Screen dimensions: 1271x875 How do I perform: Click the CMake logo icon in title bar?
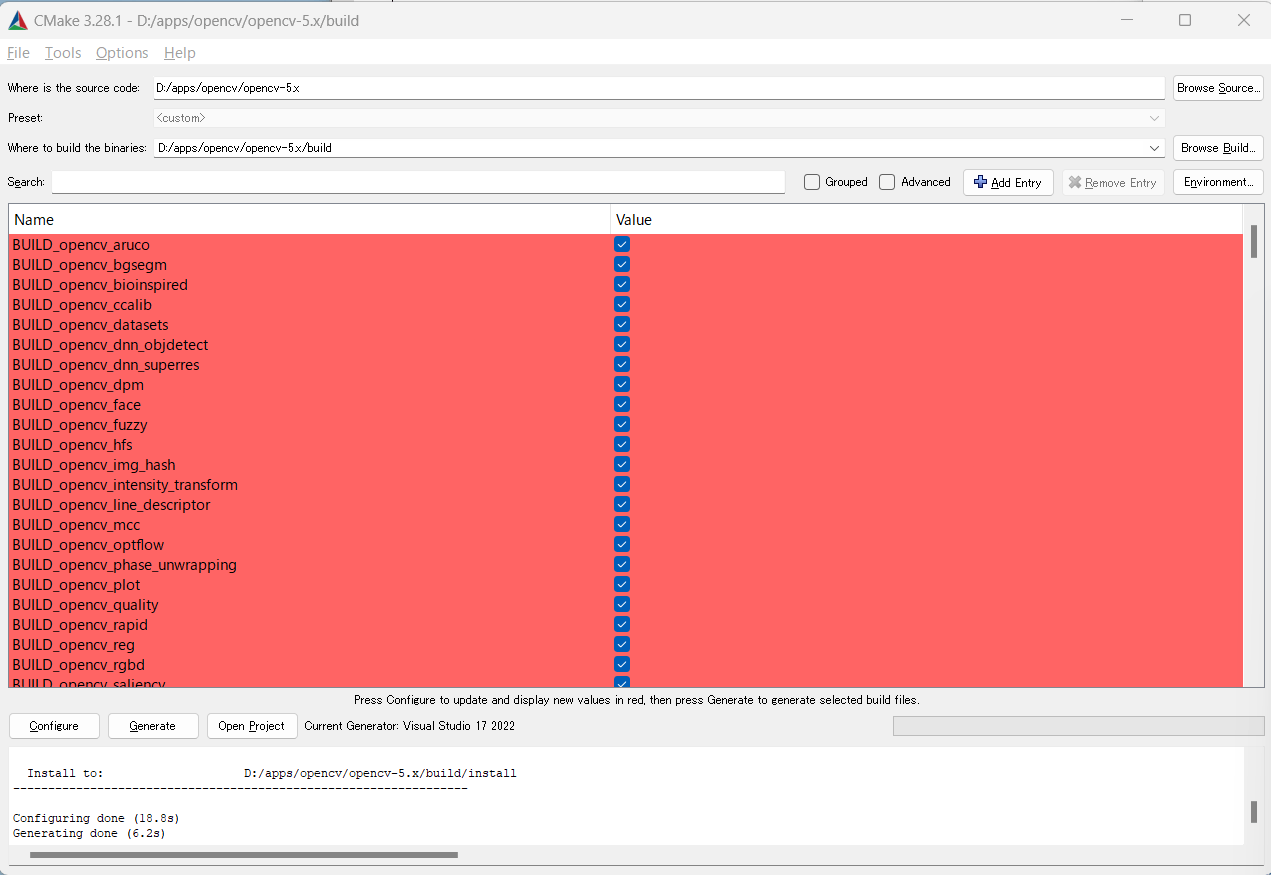[x=17, y=20]
